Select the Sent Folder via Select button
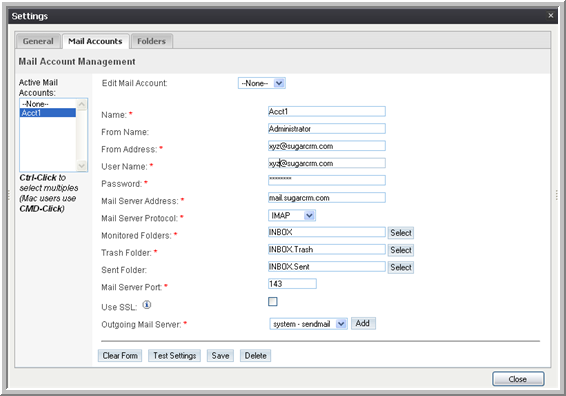The width and height of the screenshot is (566, 396). pos(401,267)
